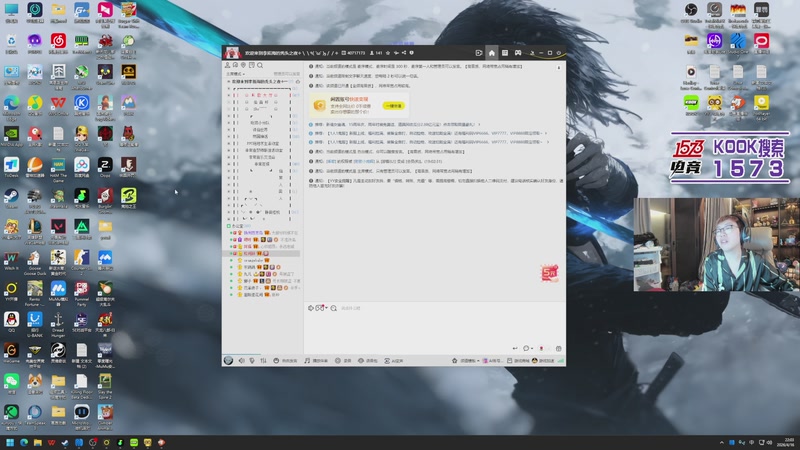Open the audio mixer settings icon
800x450 pixels.
click(263, 361)
